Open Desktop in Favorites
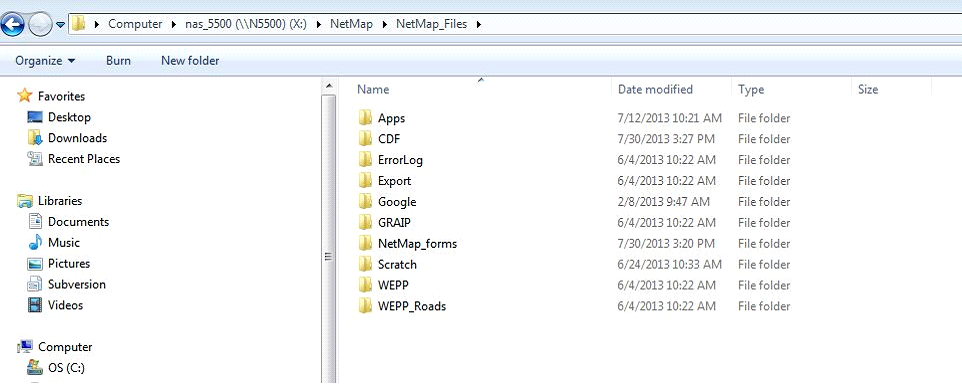This screenshot has height=385, width=962. tap(69, 117)
